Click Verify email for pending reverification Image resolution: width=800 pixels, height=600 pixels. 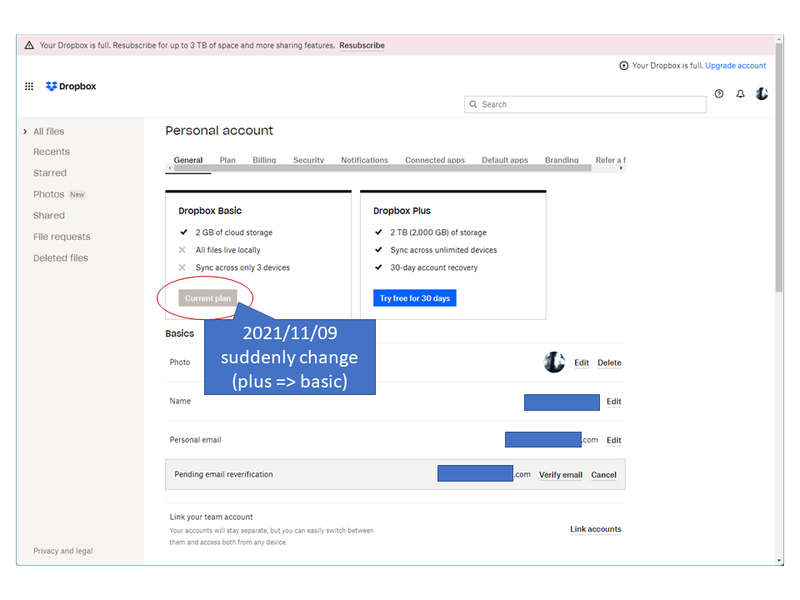pyautogui.click(x=560, y=475)
